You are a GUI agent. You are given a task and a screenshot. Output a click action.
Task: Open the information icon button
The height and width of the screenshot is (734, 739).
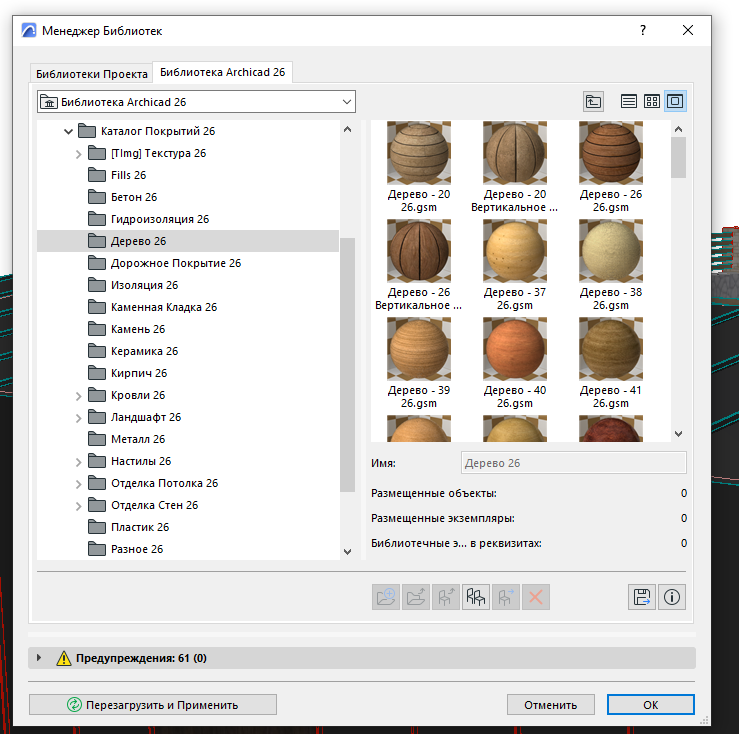click(x=672, y=597)
